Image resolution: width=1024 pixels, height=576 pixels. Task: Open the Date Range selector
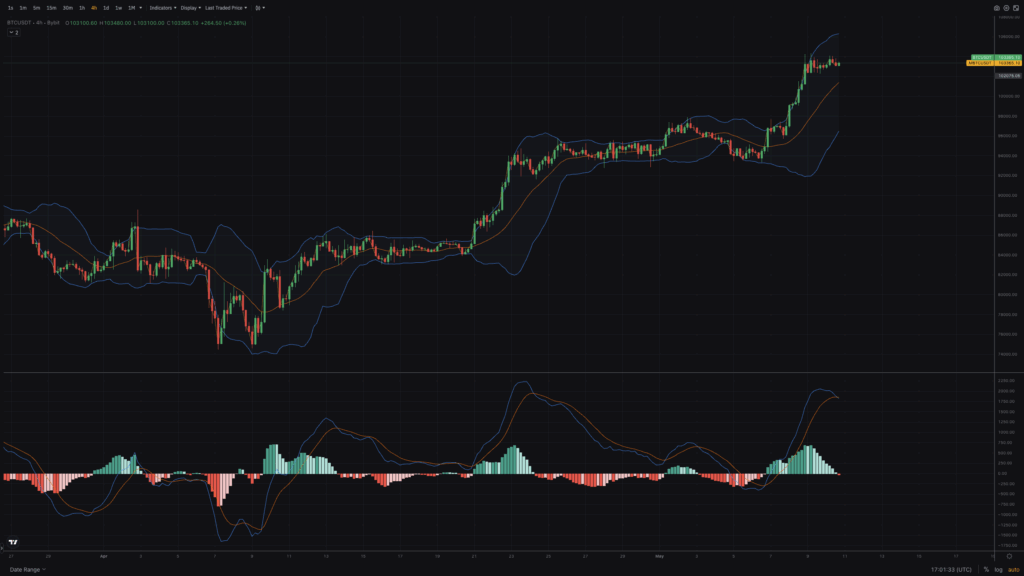27,569
